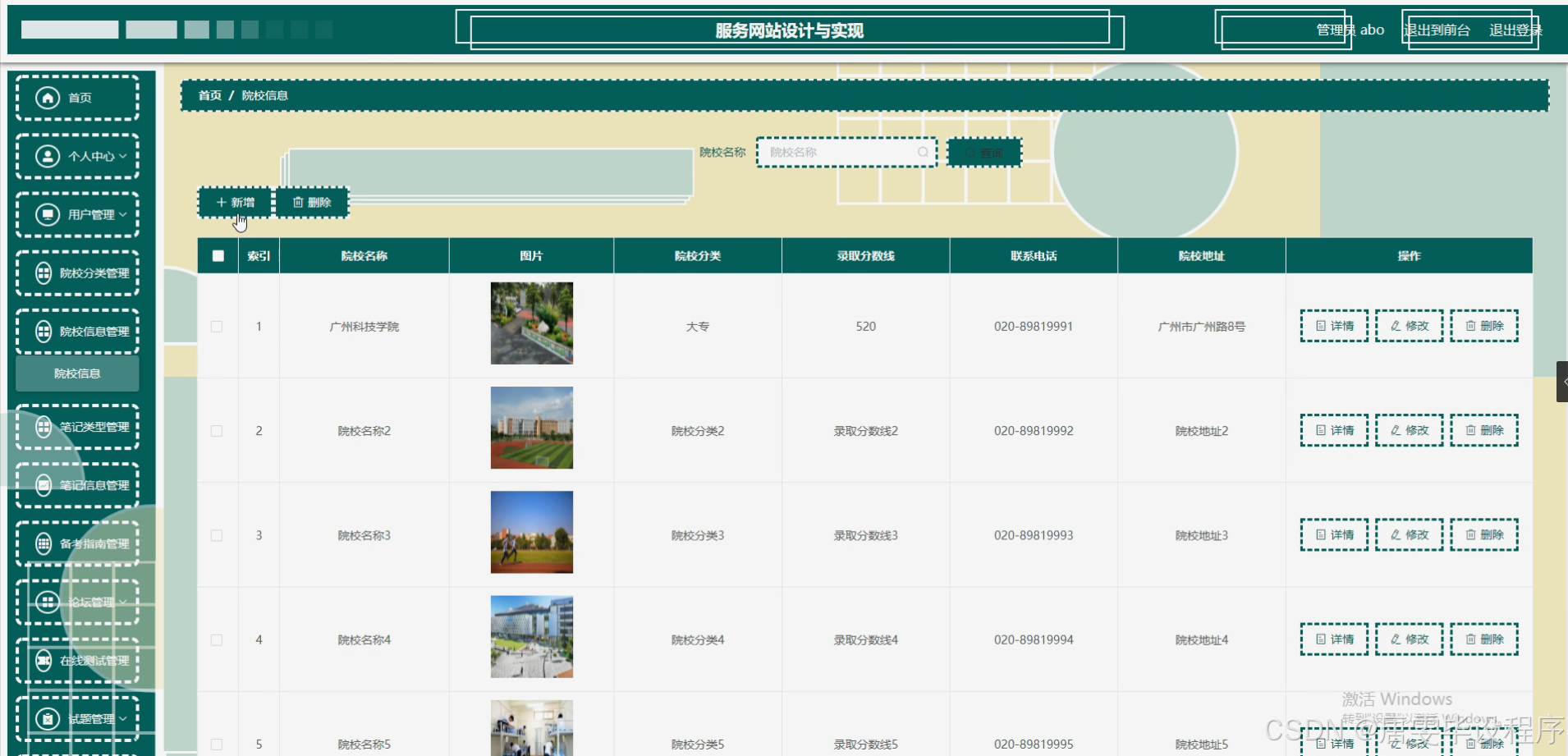Open the 在线测试管理 menu
Viewport: 1568px width, 756px height.
click(77, 660)
